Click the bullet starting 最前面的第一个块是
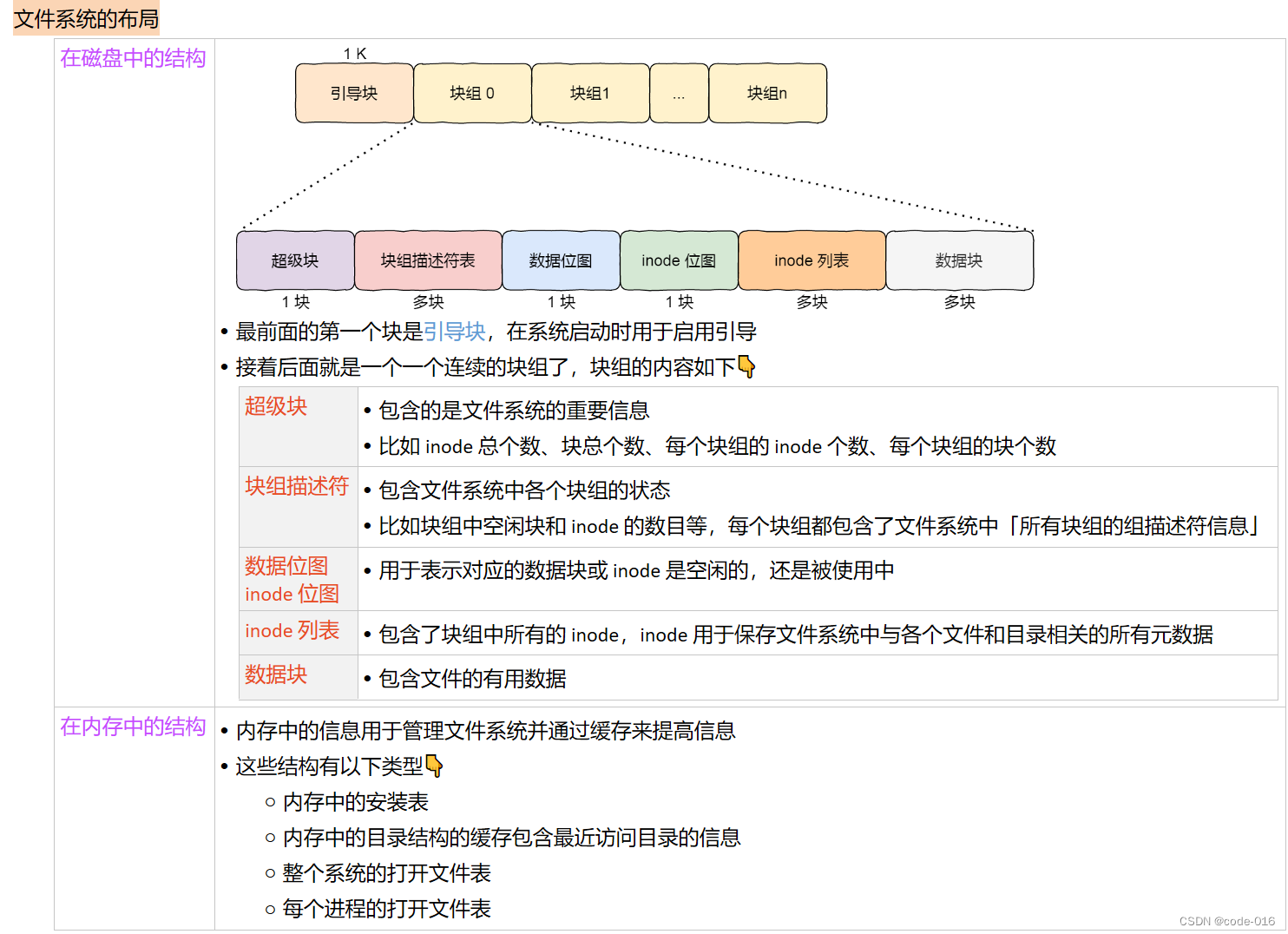 [x=496, y=332]
